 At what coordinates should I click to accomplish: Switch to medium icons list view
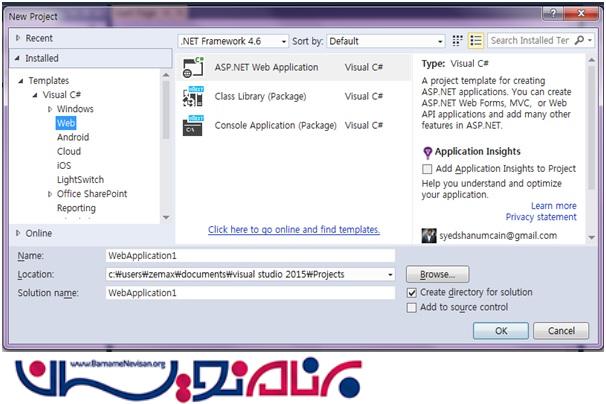pyautogui.click(x=476, y=41)
